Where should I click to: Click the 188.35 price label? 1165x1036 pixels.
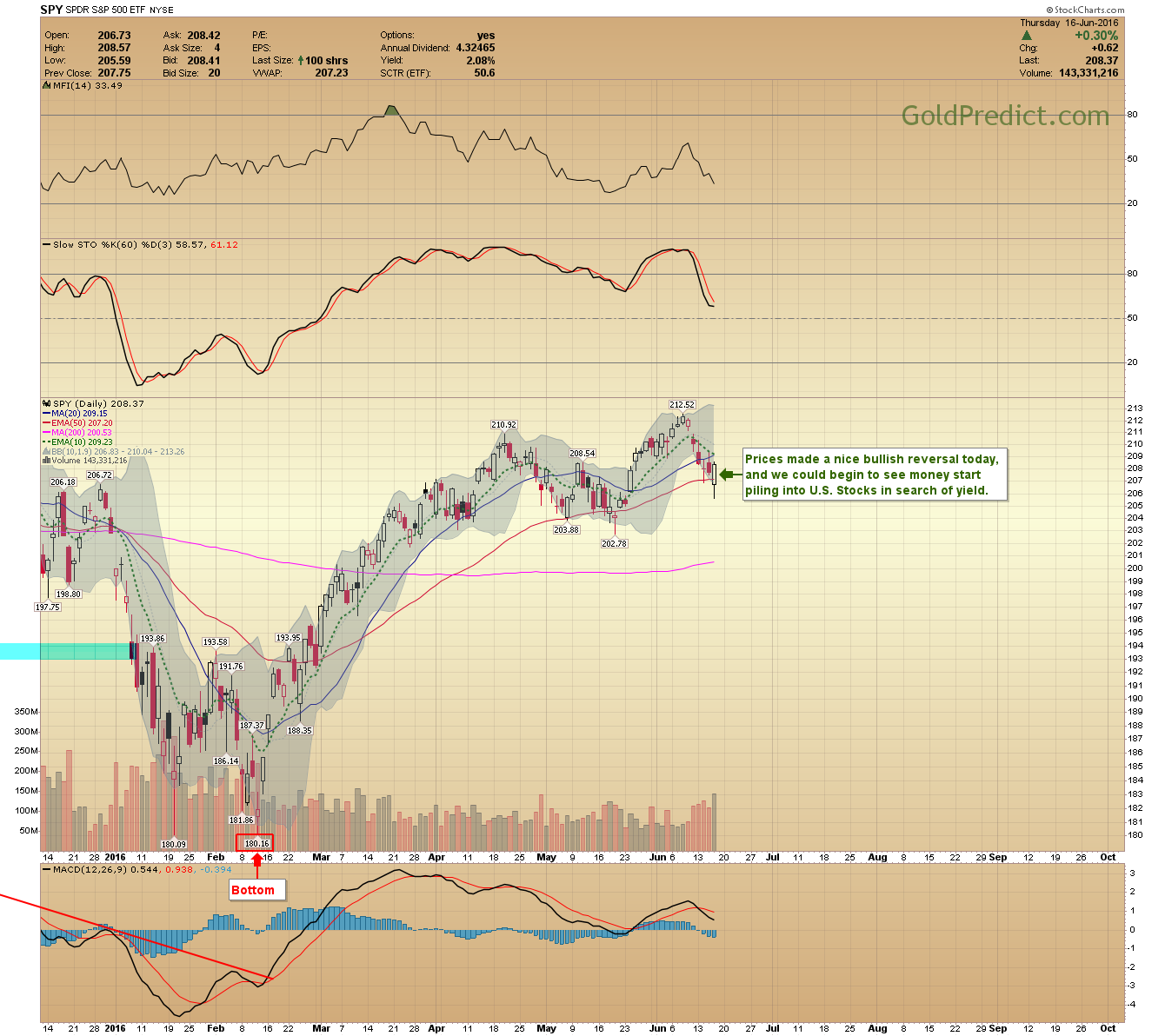coord(299,731)
